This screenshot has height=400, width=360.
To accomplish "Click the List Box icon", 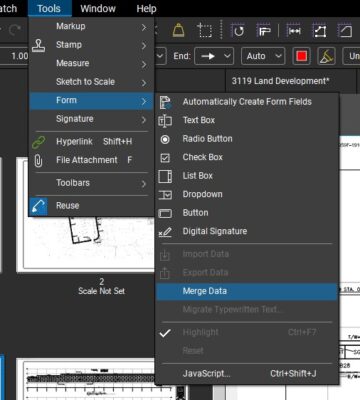I will (x=165, y=177).
